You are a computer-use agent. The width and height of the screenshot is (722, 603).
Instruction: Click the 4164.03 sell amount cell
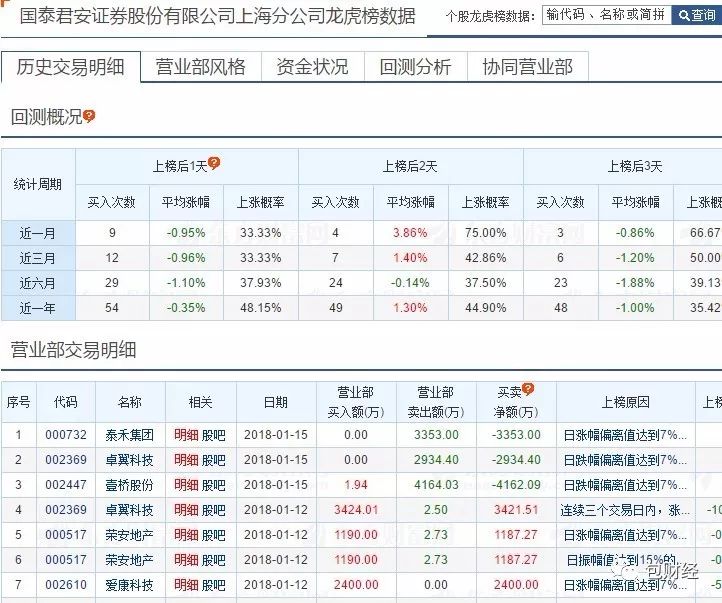pos(436,485)
